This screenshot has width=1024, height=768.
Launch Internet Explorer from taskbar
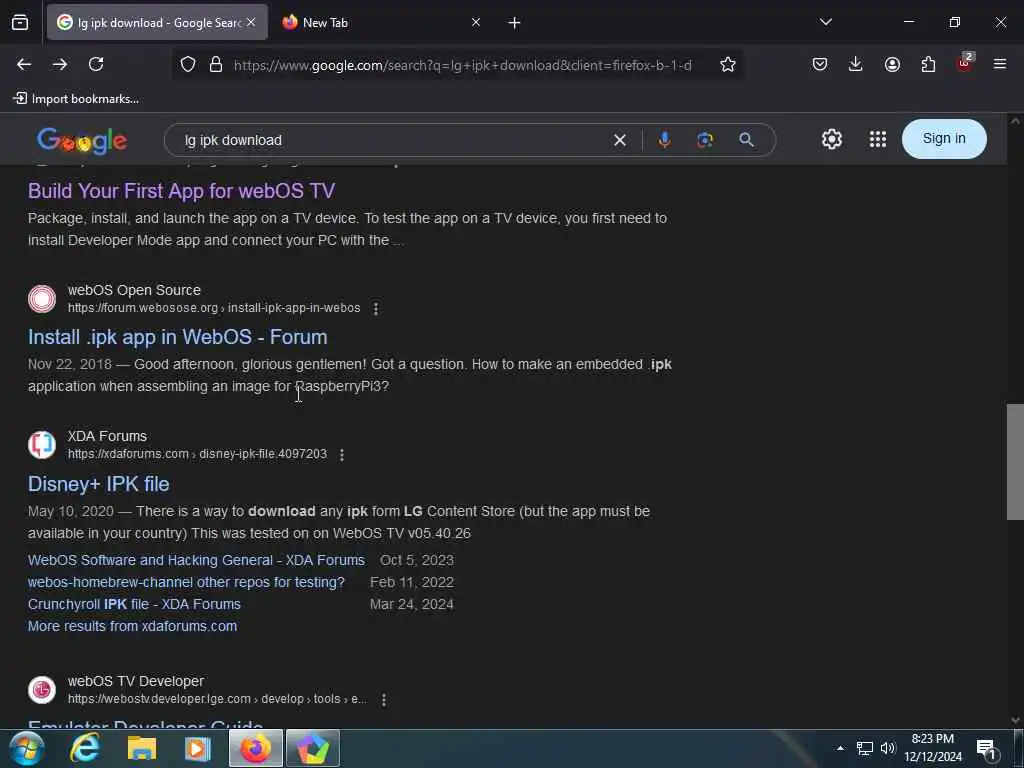tap(86, 748)
